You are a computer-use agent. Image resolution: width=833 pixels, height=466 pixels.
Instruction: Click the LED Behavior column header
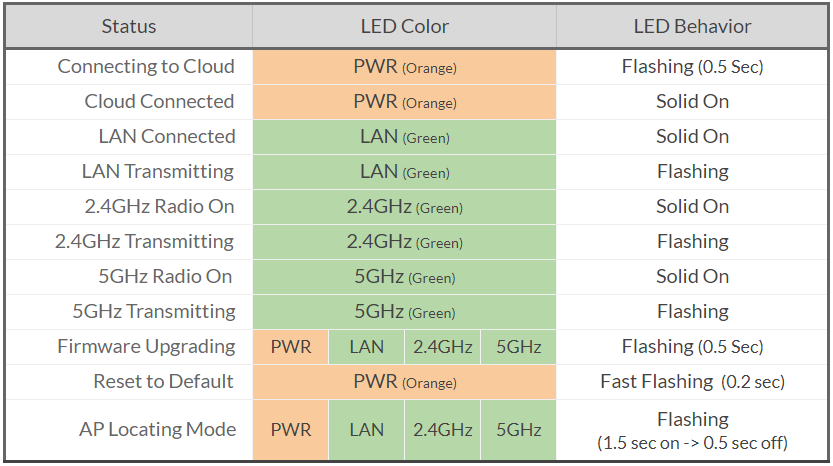click(692, 27)
